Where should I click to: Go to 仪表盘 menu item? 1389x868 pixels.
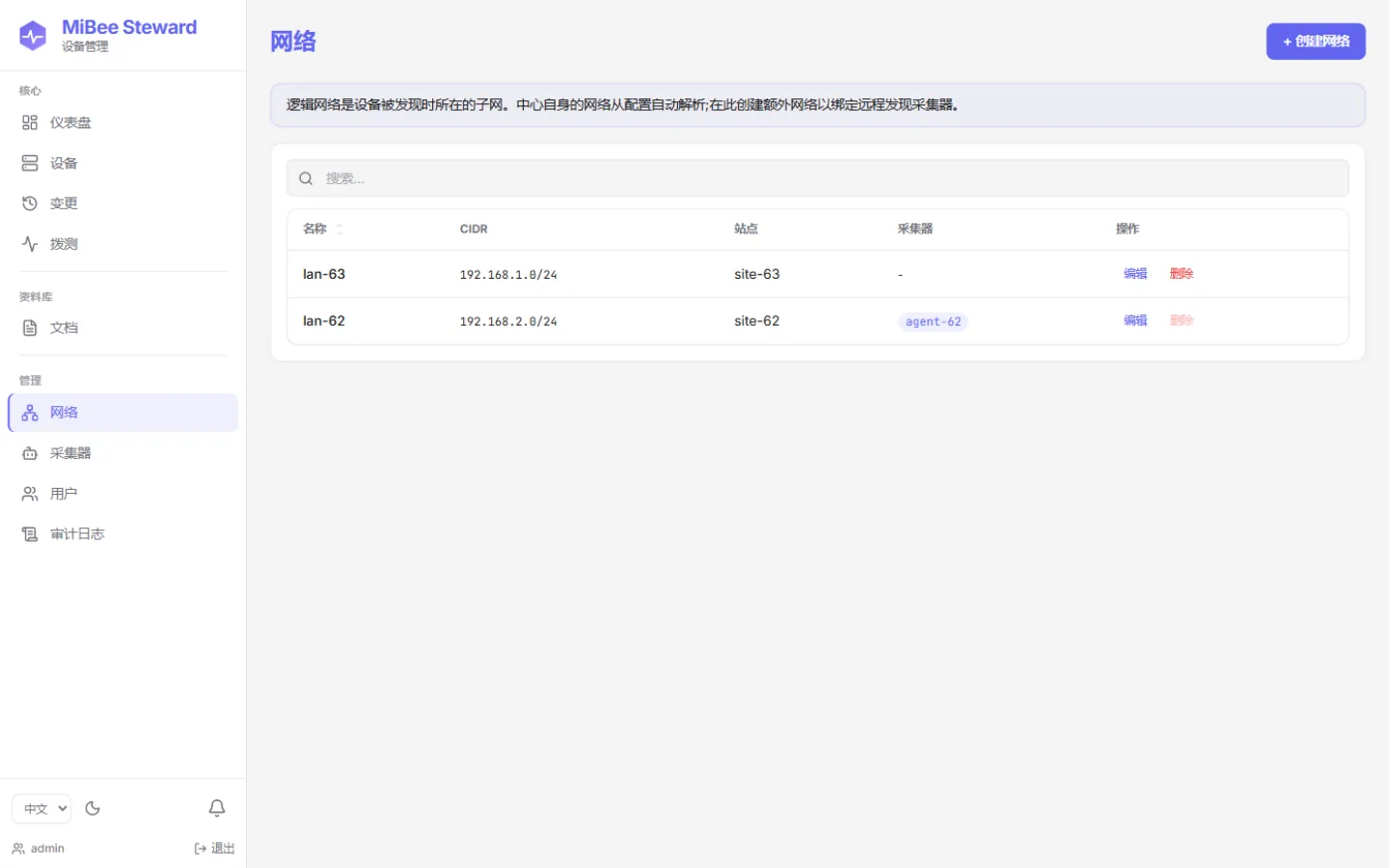point(123,122)
